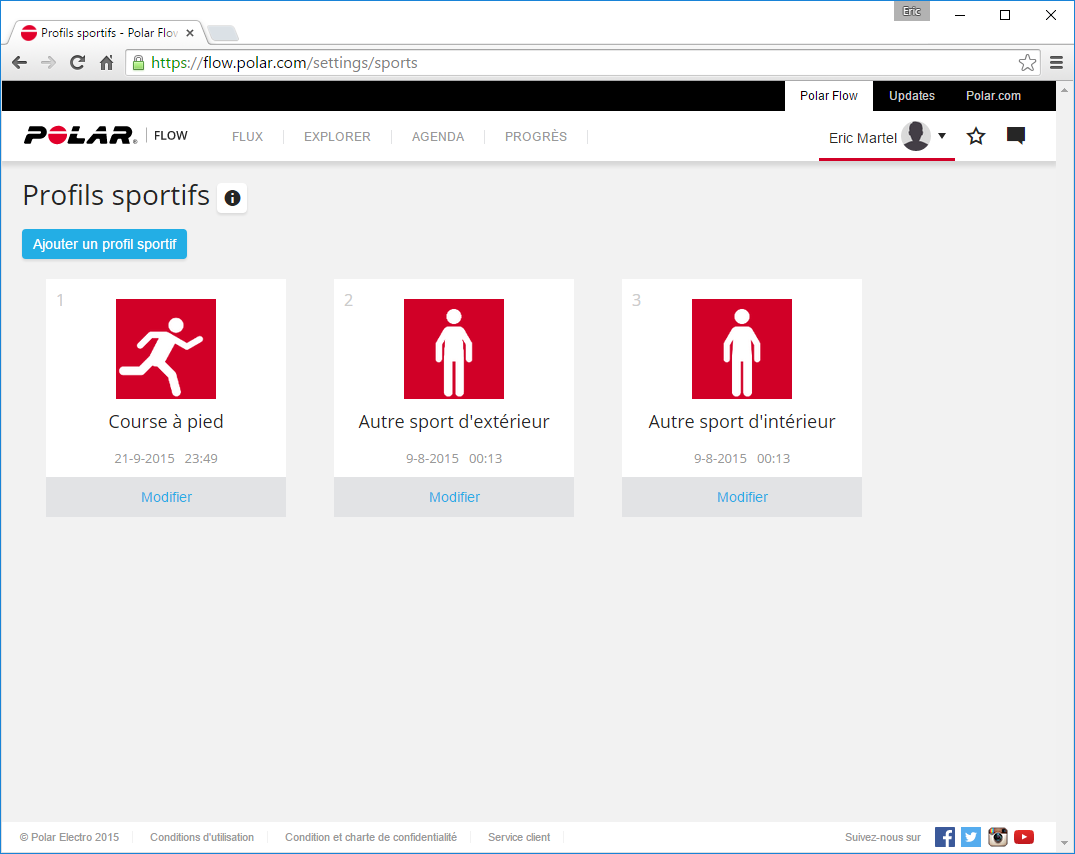
Task: Click Modifier under Course à pied
Action: click(x=166, y=497)
